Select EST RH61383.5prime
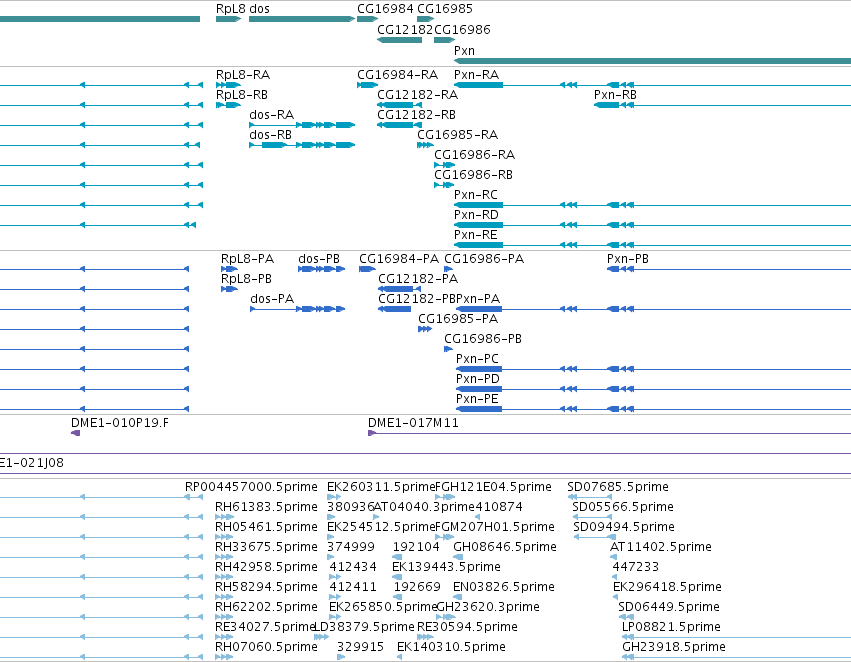This screenshot has width=851, height=662. pyautogui.click(x=266, y=507)
